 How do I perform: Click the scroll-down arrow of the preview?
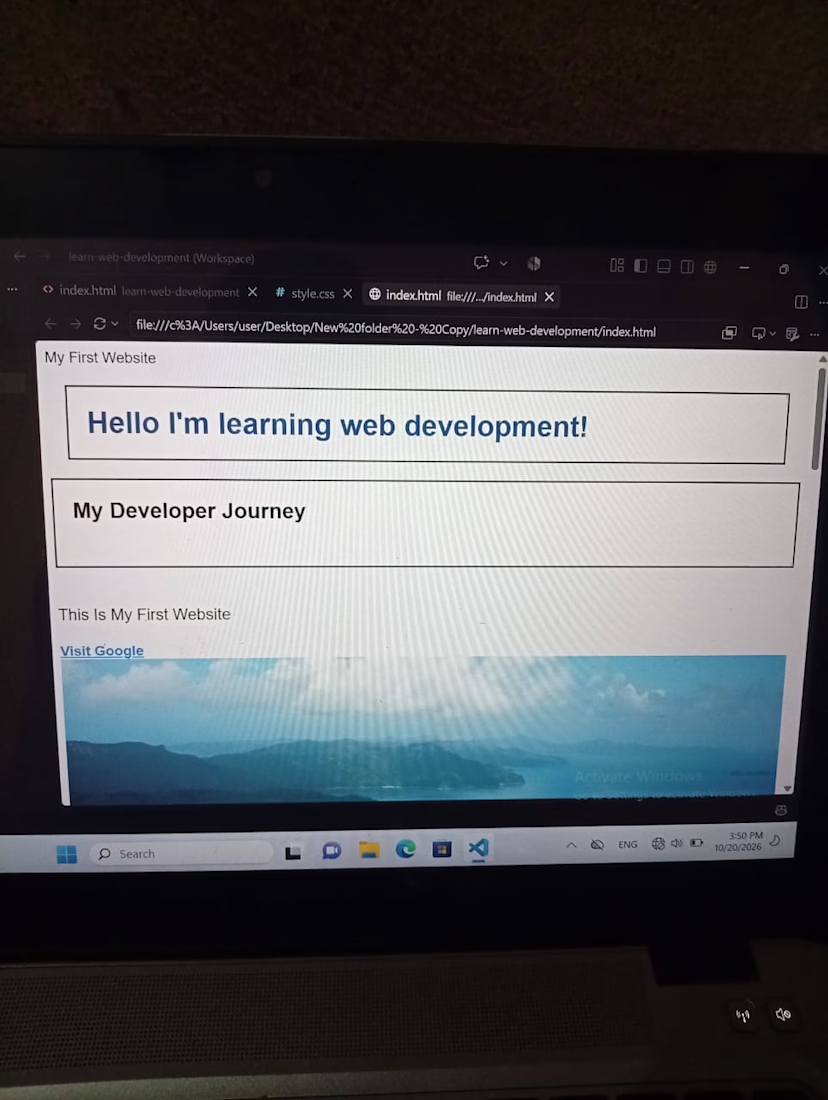tap(788, 789)
